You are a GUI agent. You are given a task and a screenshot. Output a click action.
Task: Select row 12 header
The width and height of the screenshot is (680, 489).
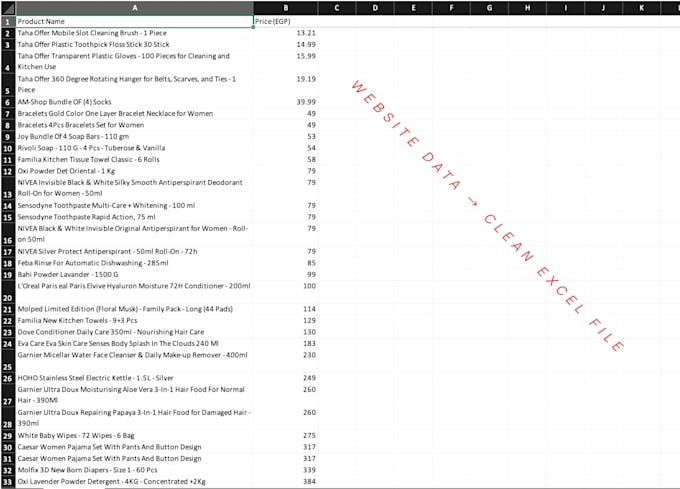click(x=8, y=171)
